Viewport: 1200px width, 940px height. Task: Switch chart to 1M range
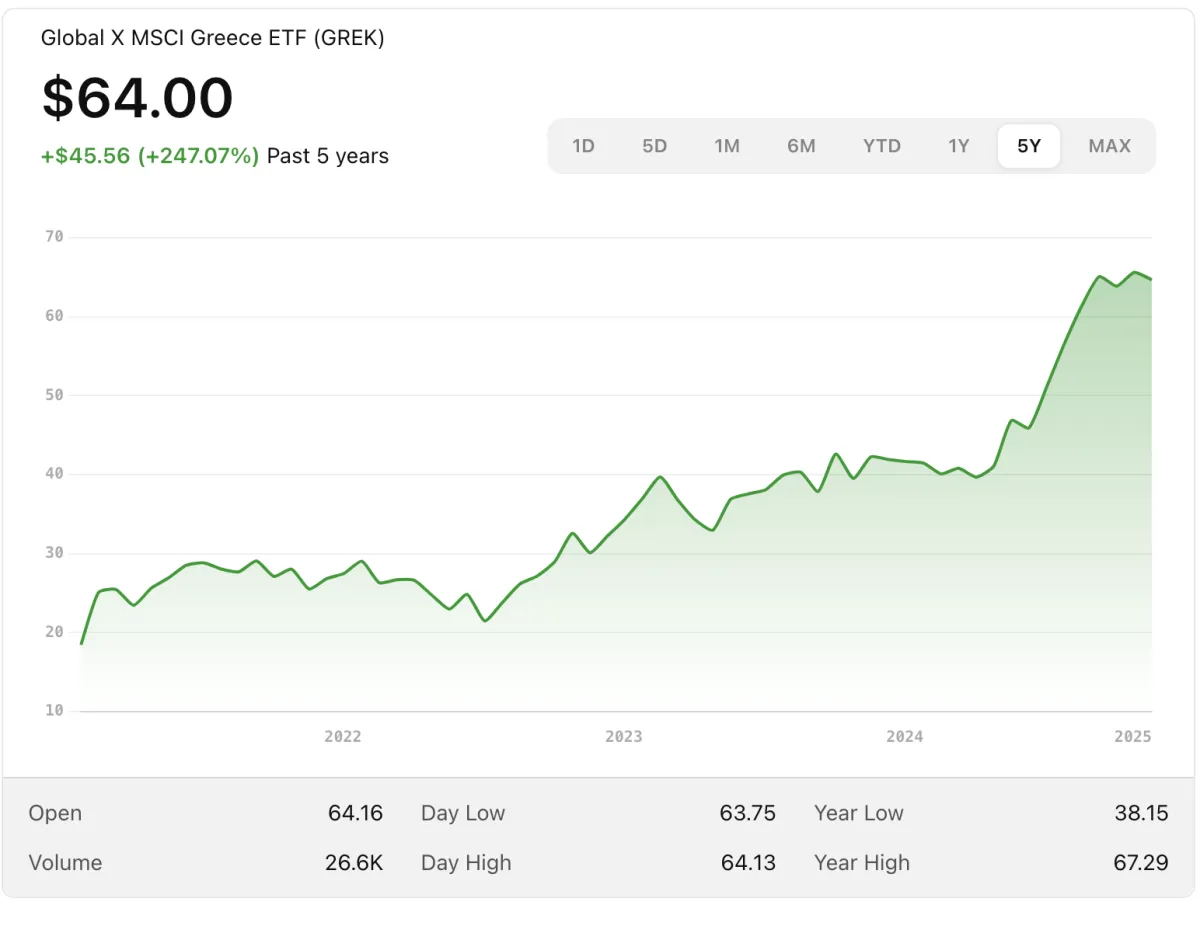[727, 146]
